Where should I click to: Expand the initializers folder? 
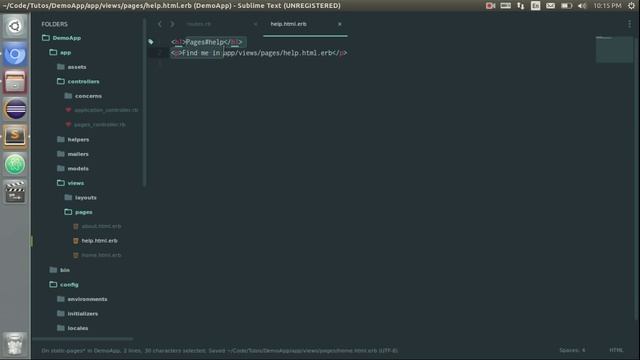pyautogui.click(x=78, y=314)
